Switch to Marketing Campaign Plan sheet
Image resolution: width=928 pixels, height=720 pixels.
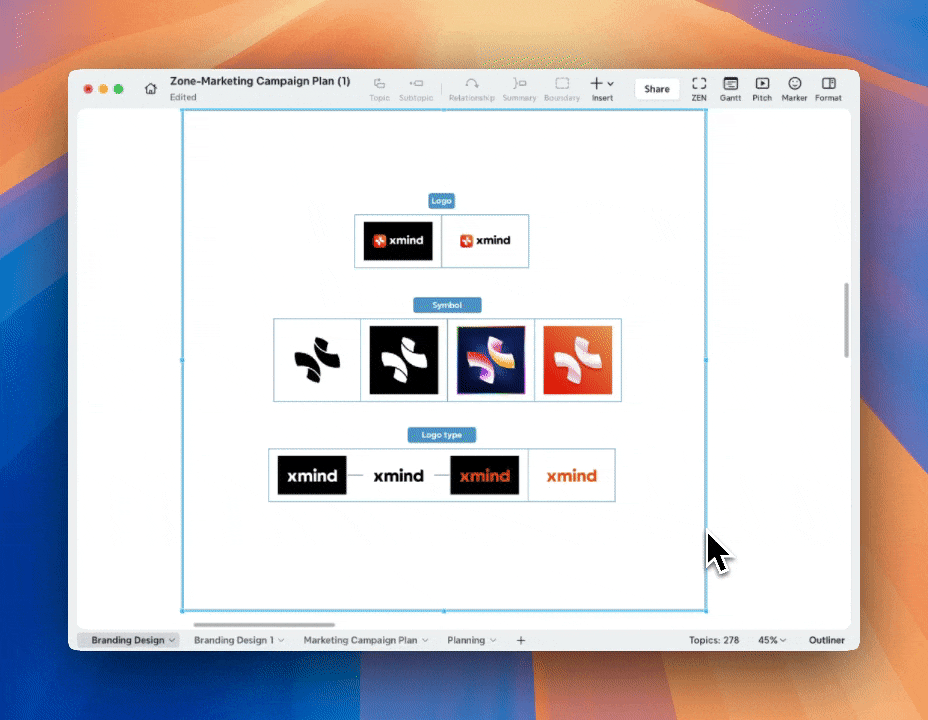[x=360, y=640]
